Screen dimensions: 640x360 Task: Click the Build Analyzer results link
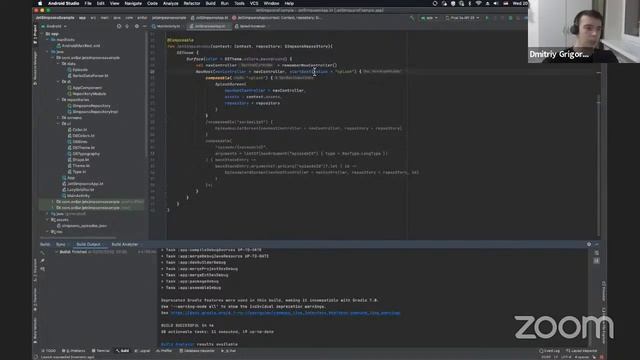pos(178,344)
